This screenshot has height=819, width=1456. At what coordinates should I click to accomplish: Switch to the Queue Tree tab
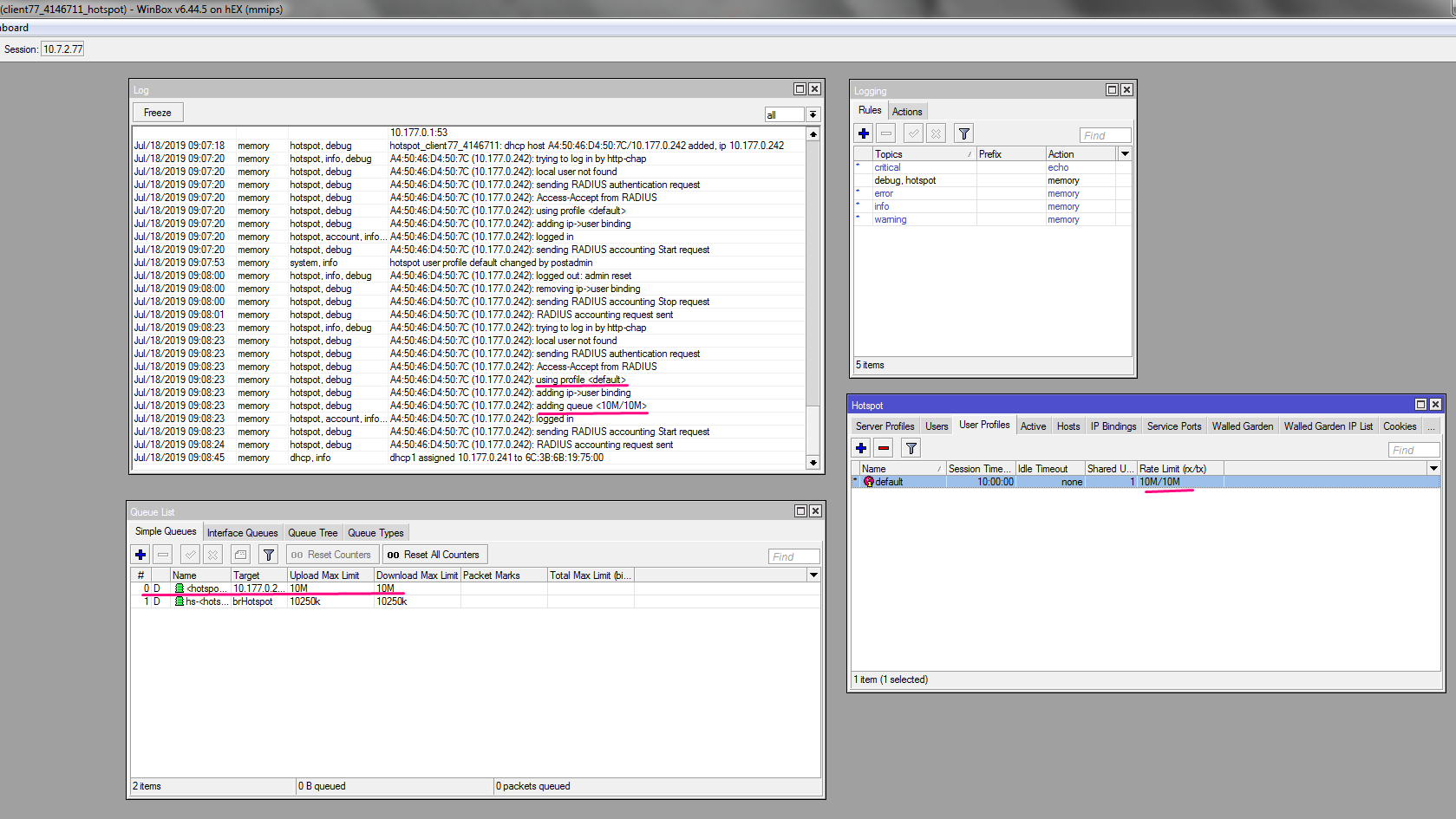pos(312,533)
